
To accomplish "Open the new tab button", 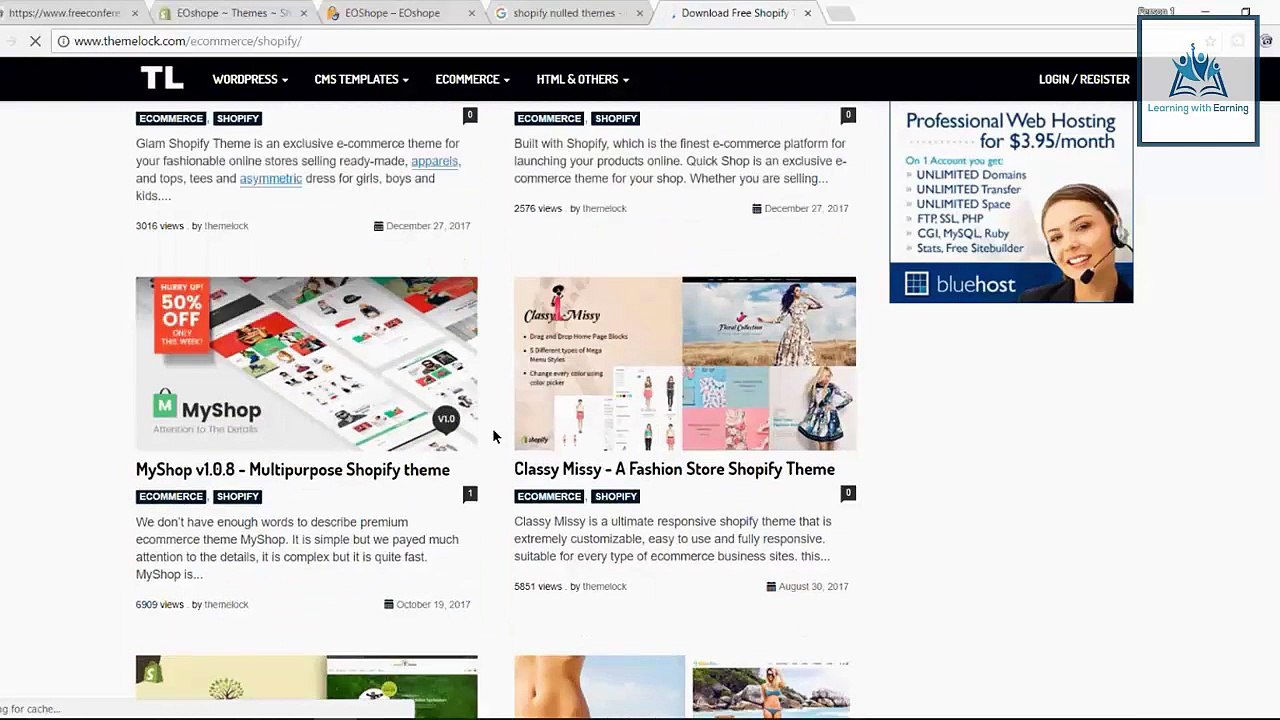I will coord(841,13).
